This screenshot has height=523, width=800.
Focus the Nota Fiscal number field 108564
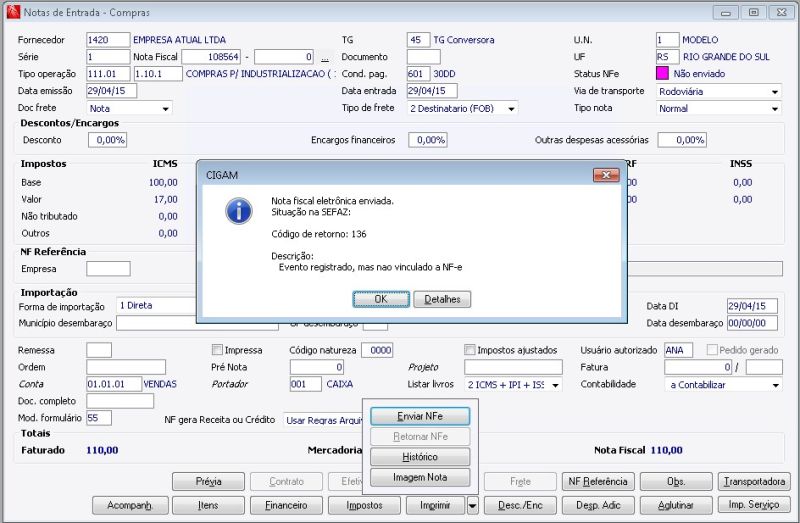tap(211, 57)
